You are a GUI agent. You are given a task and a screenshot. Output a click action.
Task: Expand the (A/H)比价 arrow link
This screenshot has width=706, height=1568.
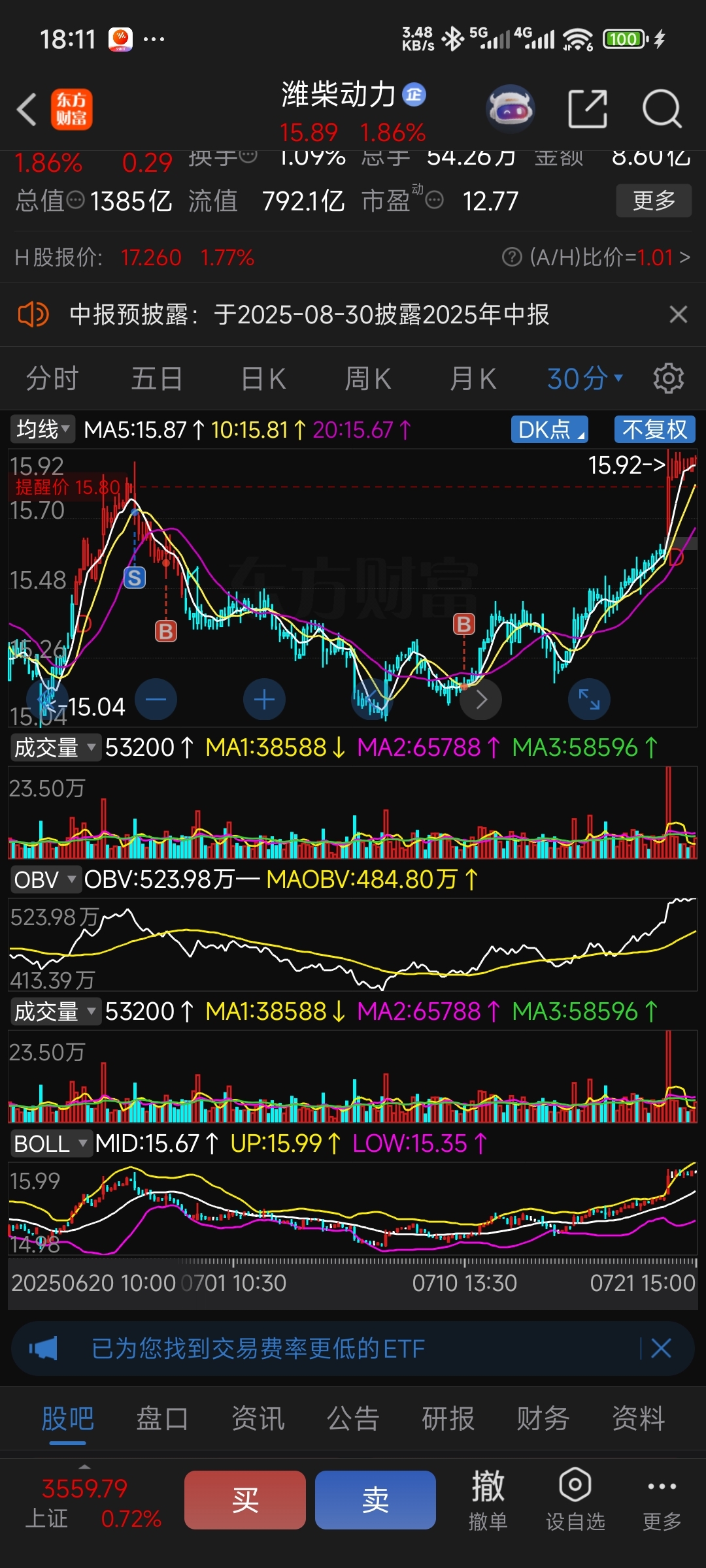pos(684,257)
